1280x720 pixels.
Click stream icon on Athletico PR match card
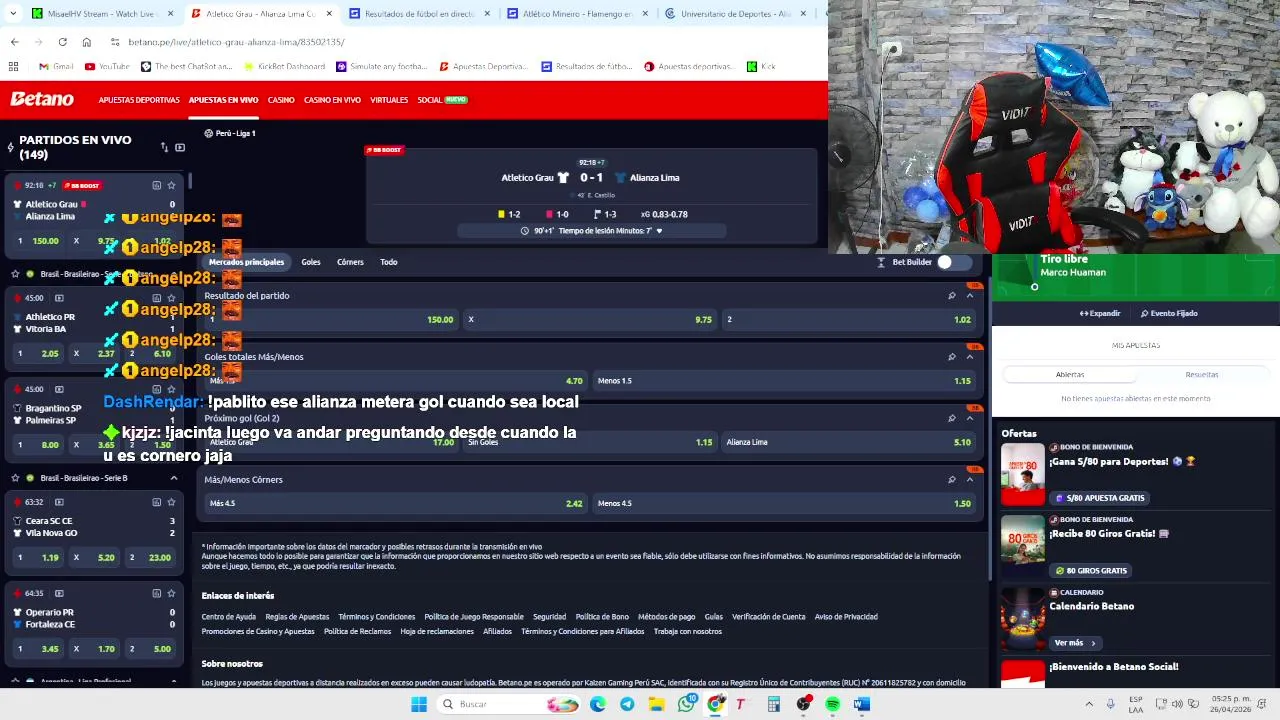click(59, 298)
